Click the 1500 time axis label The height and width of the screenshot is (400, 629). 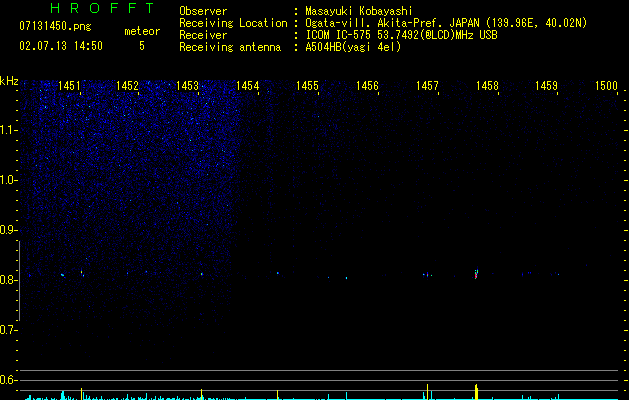click(x=606, y=86)
